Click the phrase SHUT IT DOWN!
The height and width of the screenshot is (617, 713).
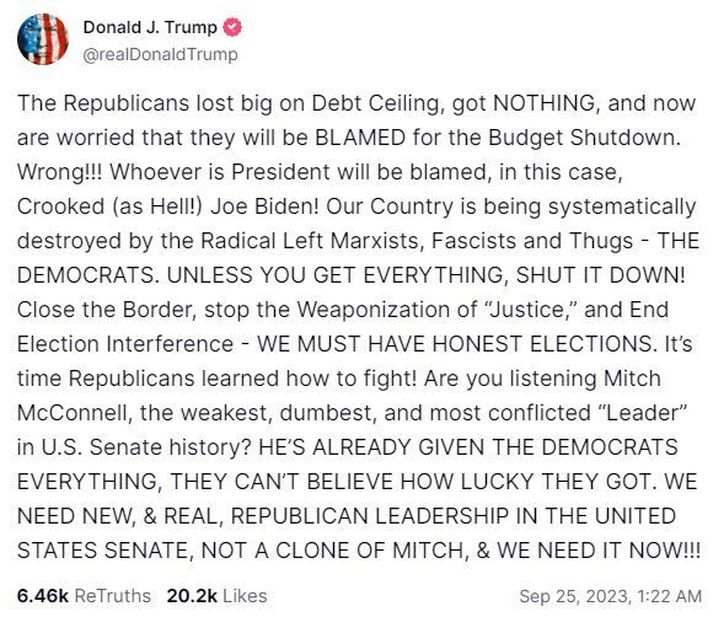[x=600, y=275]
